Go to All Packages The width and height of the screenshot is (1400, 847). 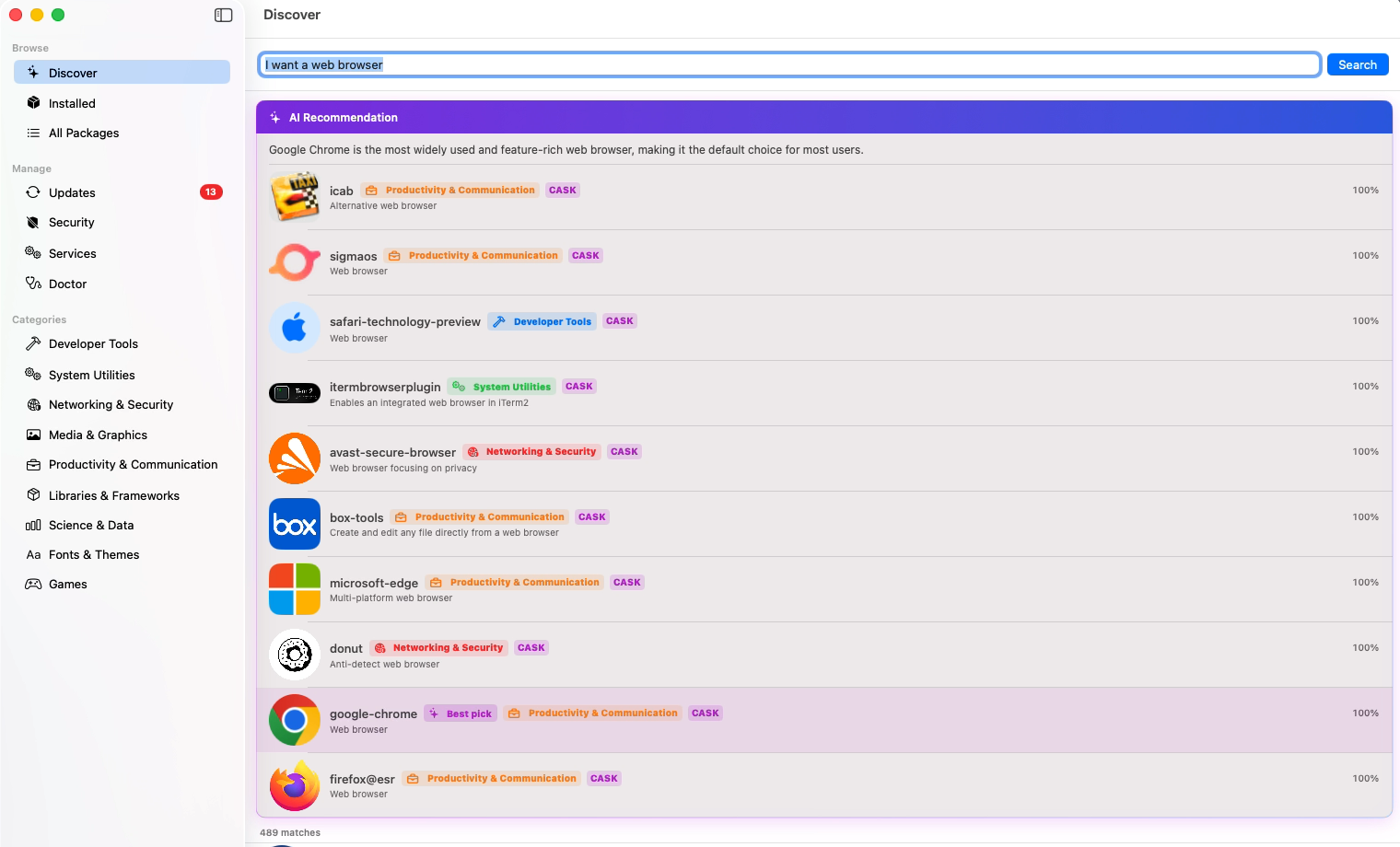click(122, 133)
